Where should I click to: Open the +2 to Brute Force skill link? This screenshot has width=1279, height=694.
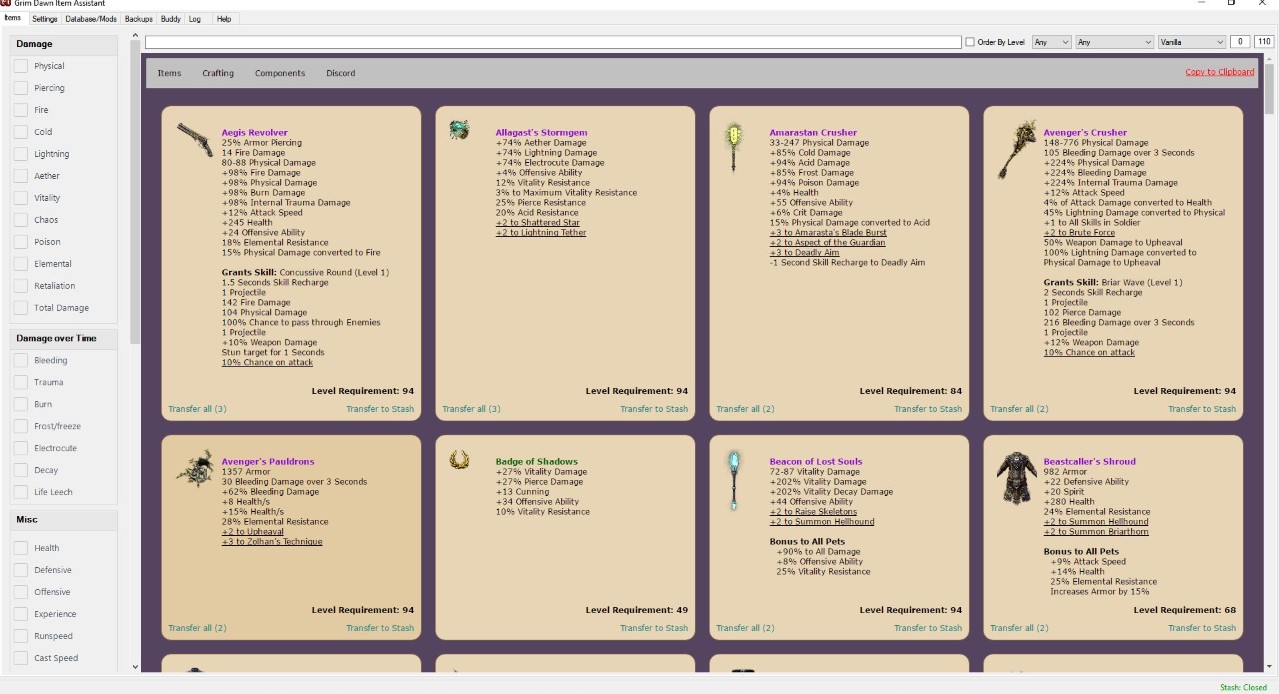(1079, 233)
